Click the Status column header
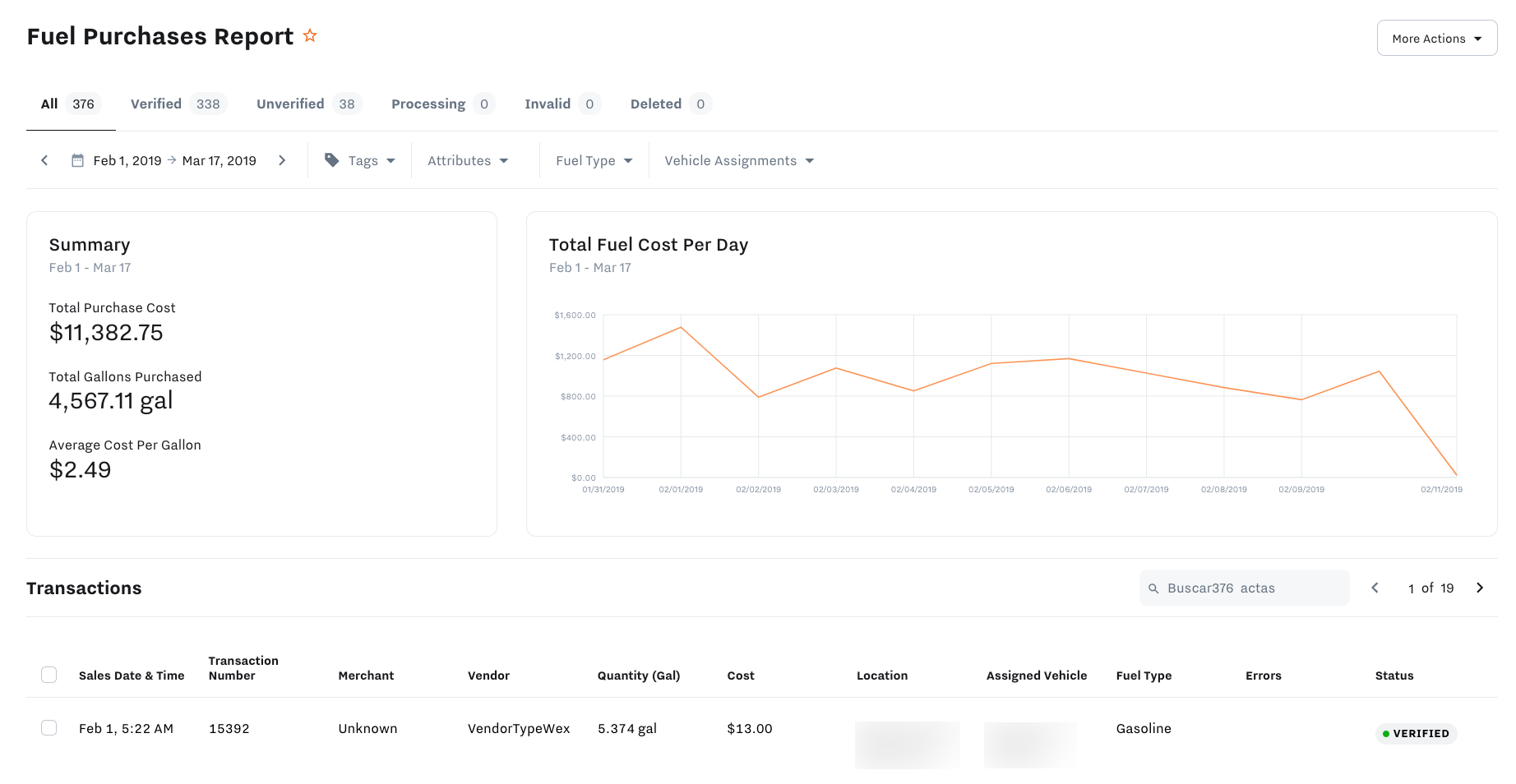1516x784 pixels. coord(1394,676)
